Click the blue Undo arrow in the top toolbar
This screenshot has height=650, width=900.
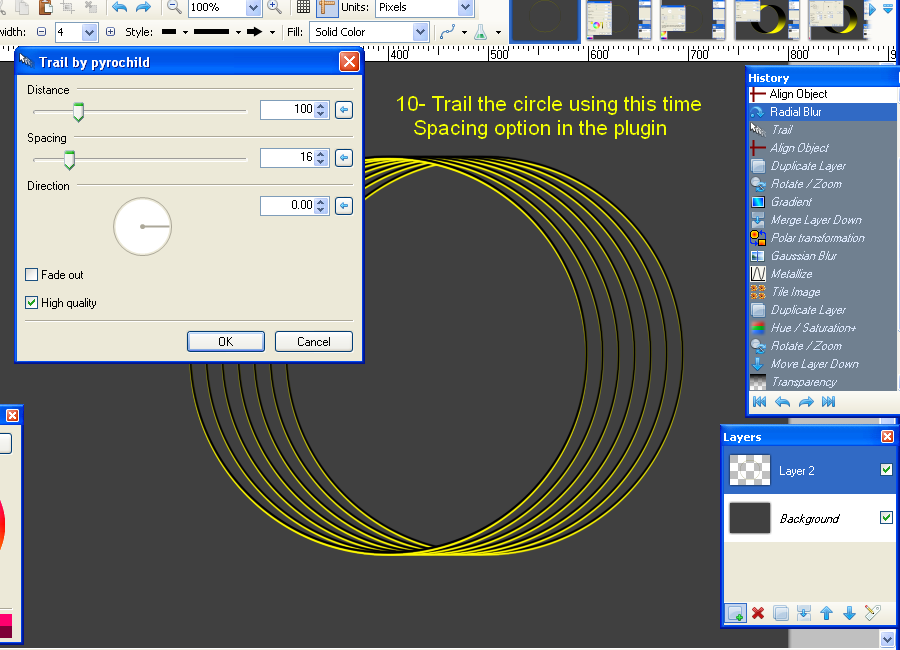pyautogui.click(x=119, y=7)
